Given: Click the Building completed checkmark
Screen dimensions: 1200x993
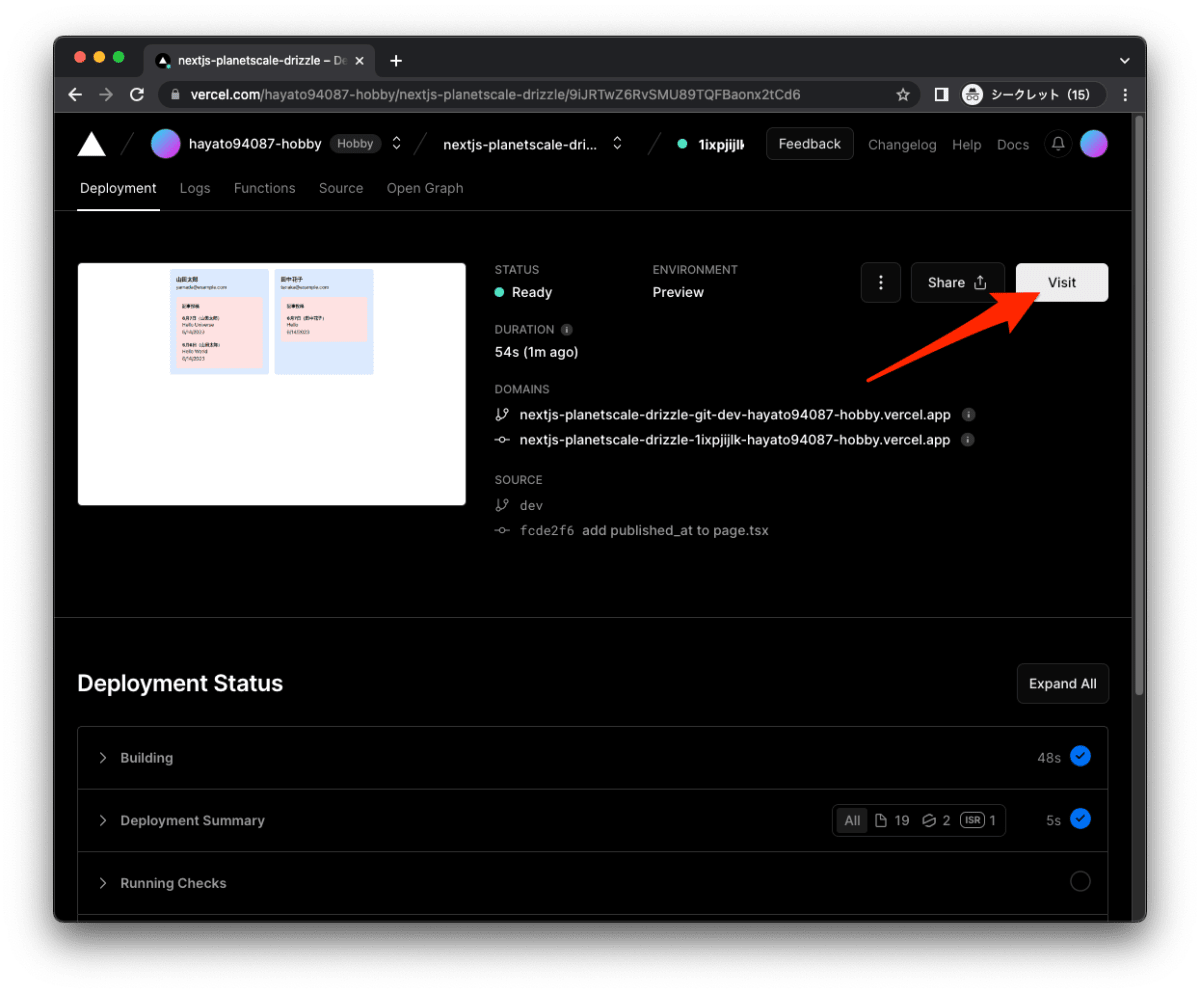Looking at the screenshot, I should click(1080, 757).
